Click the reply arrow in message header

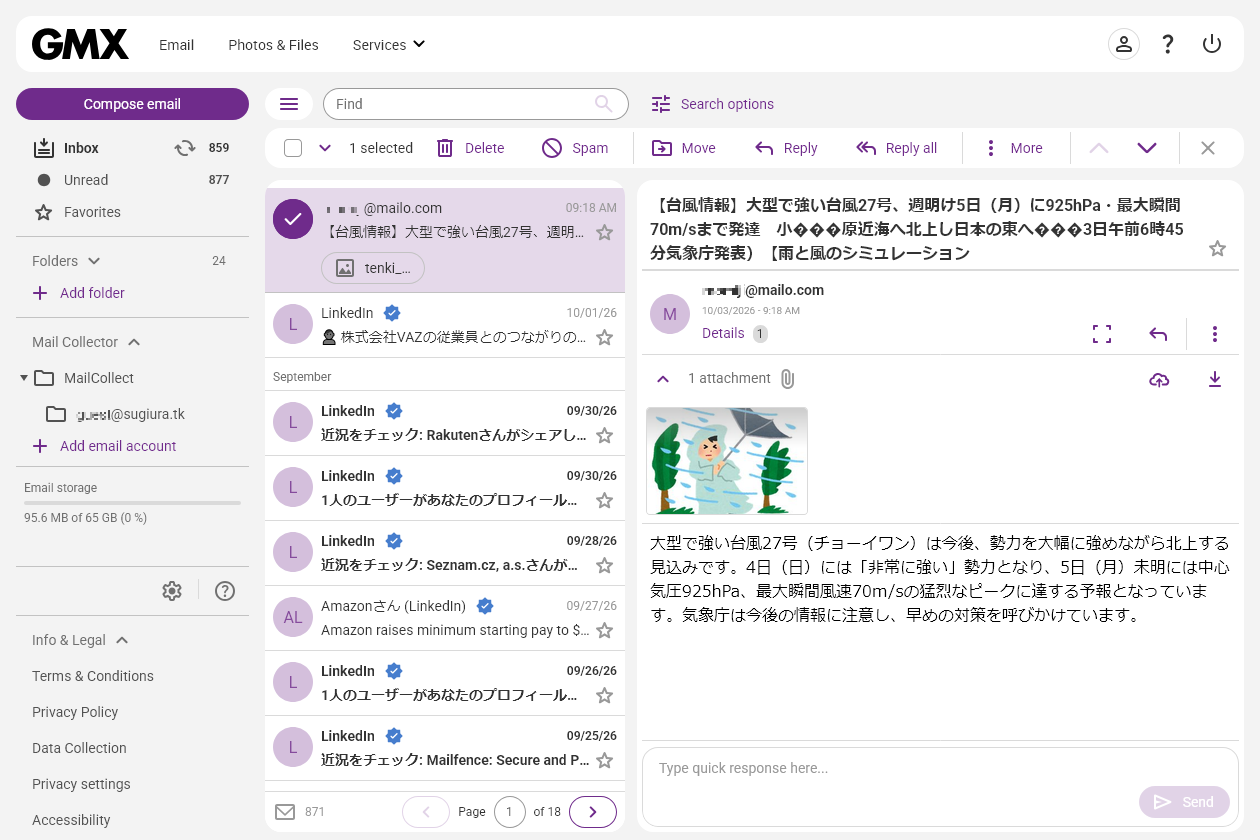pyautogui.click(x=1158, y=334)
